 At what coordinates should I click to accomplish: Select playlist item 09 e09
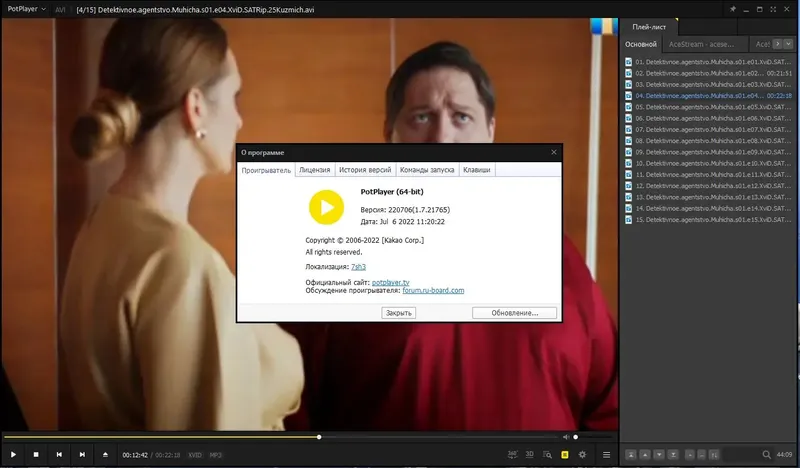[x=709, y=152]
